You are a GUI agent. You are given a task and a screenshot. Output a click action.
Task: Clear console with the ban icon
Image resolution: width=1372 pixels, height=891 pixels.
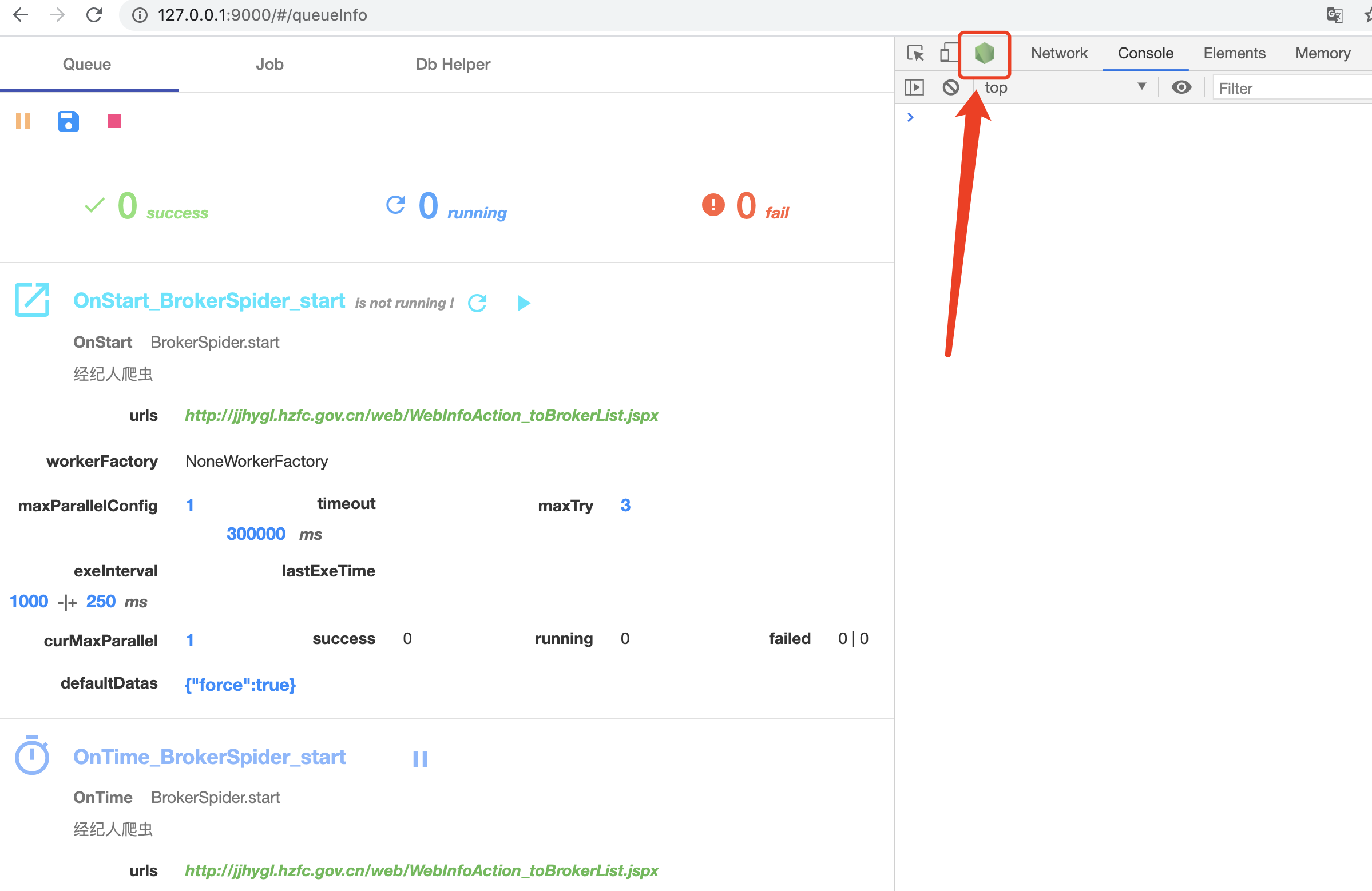coord(950,87)
